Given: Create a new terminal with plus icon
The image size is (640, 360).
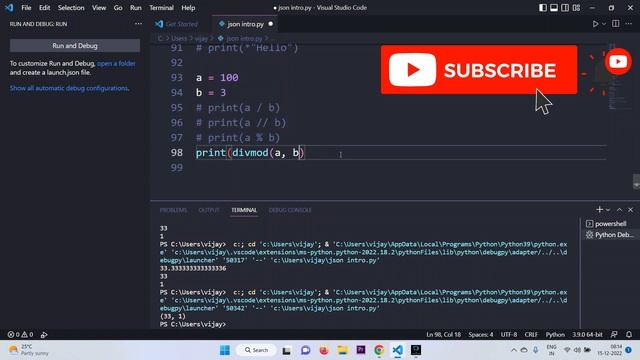Looking at the screenshot, I should (599, 209).
